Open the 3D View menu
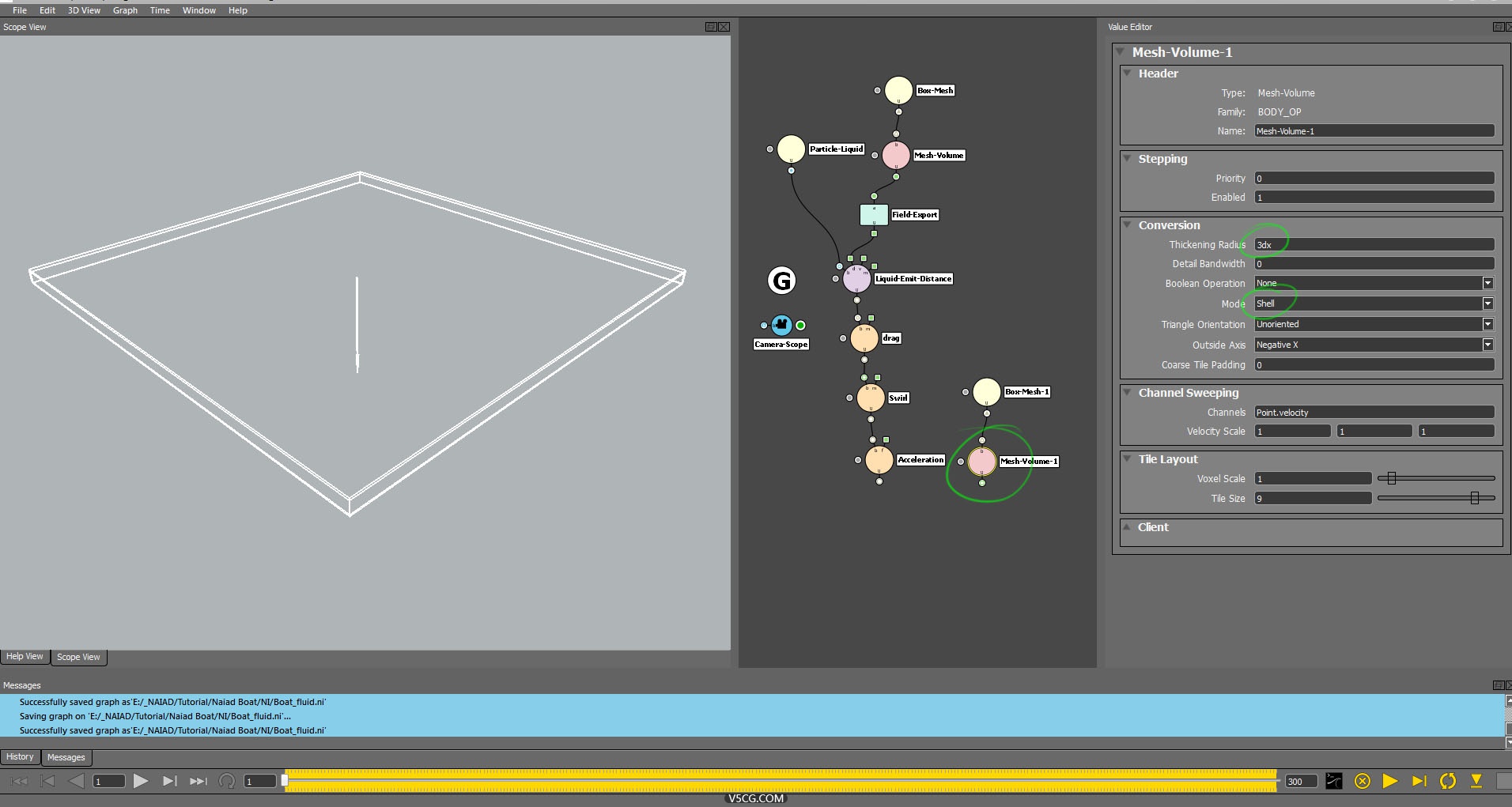Screen dimensions: 1512x807 84,10
